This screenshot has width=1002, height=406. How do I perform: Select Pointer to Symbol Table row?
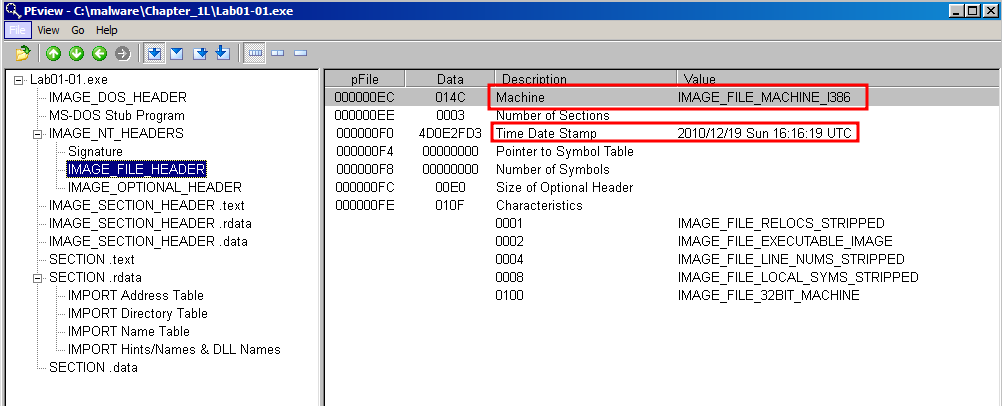click(x=663, y=152)
